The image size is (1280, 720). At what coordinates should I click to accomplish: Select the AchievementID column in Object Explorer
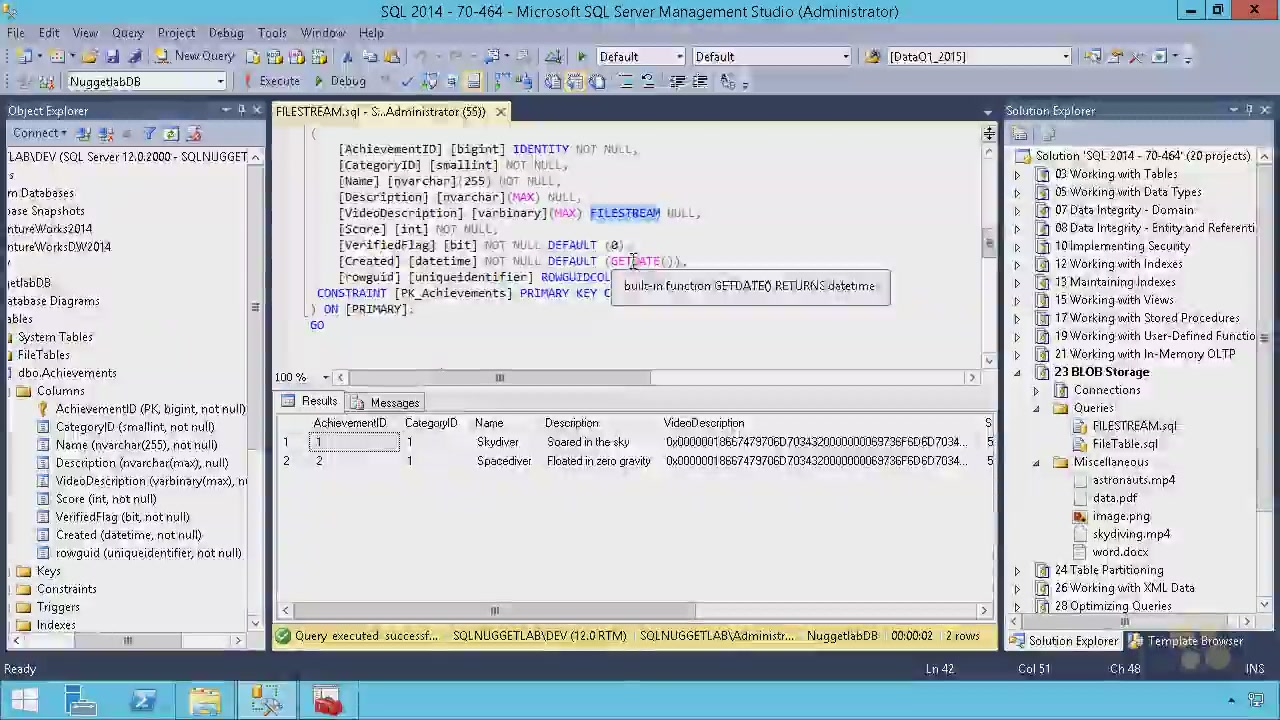[150, 409]
